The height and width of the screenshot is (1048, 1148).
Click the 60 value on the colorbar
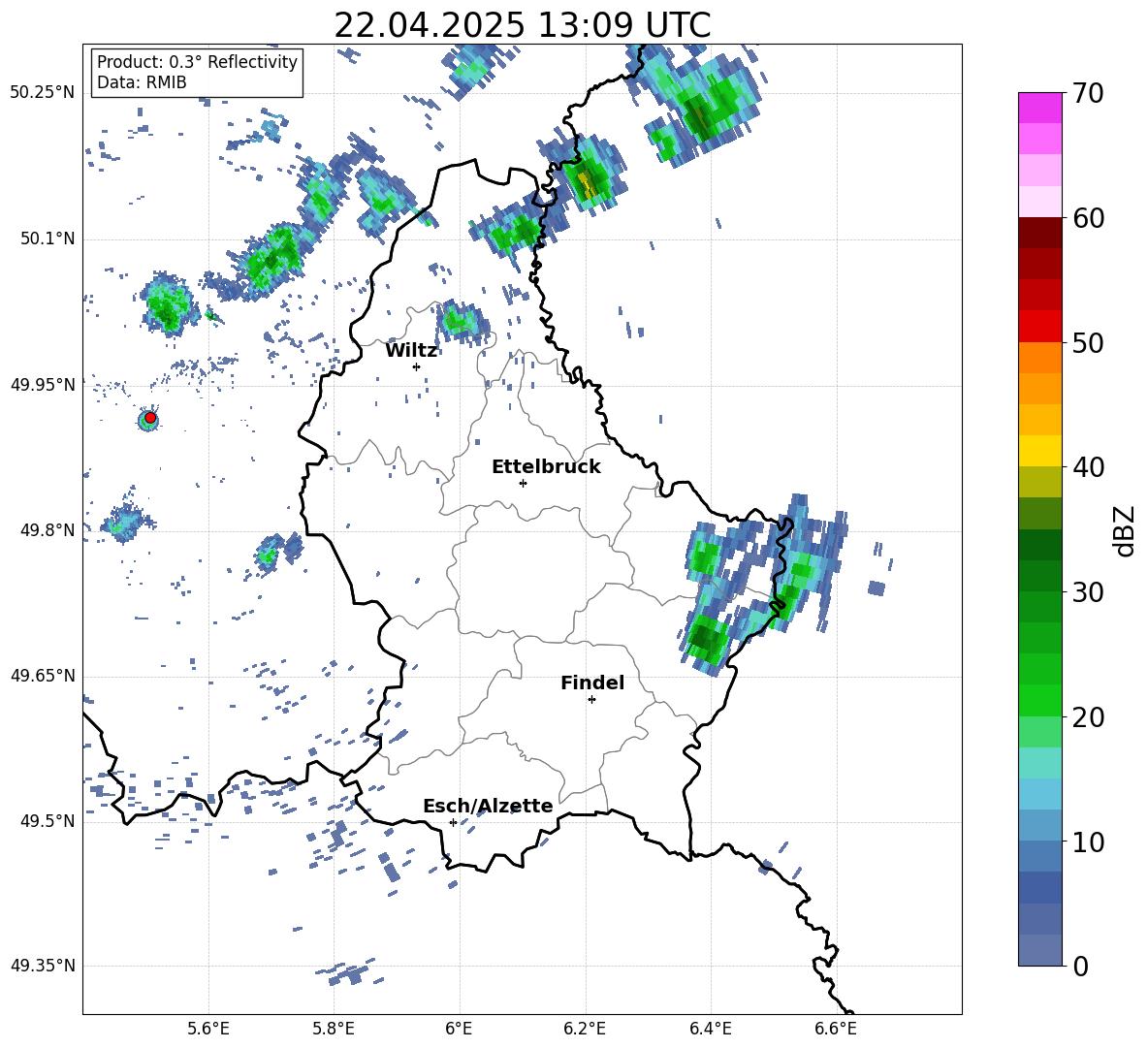click(x=1089, y=218)
